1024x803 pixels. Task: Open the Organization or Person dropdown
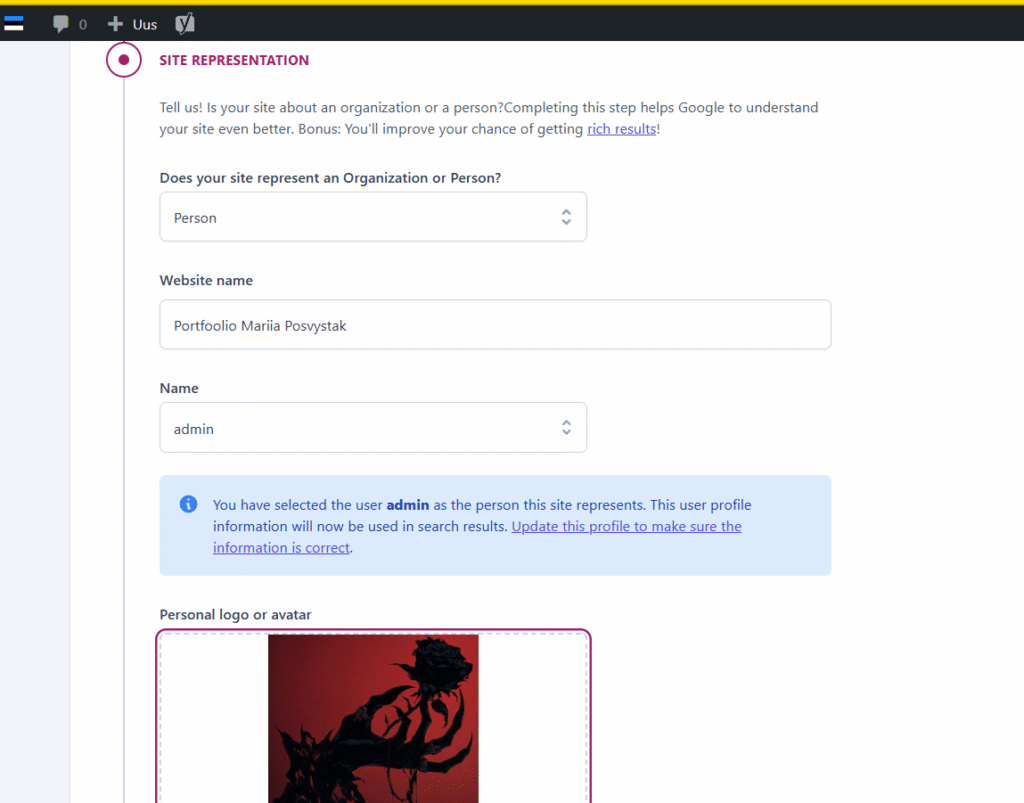point(373,217)
